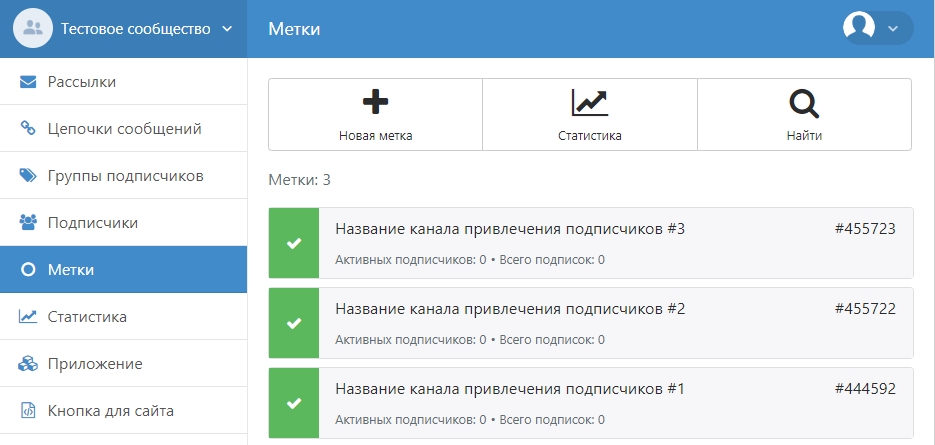
Task: Open the user avatar dropdown menu
Action: (877, 28)
